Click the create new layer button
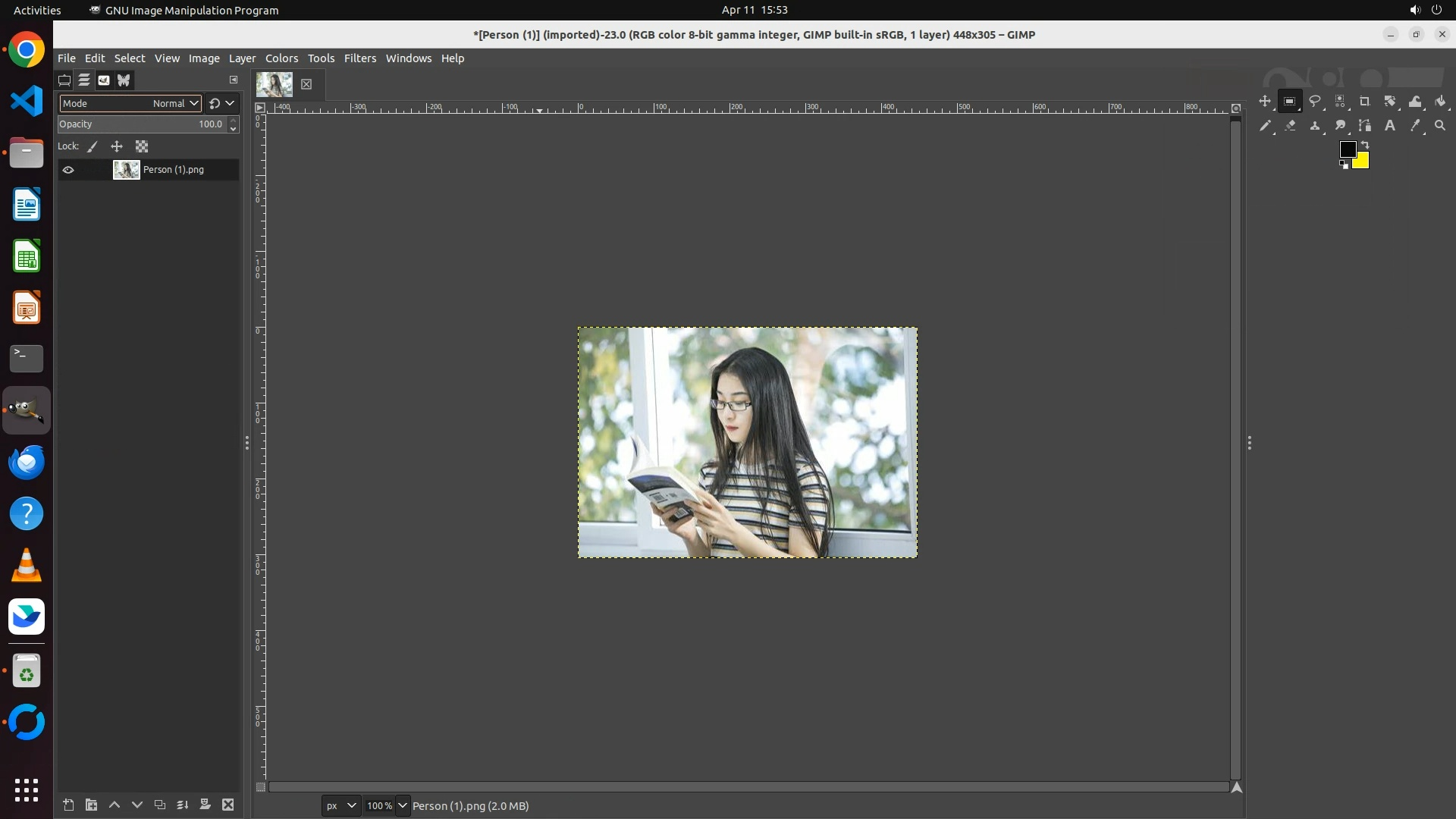Image resolution: width=1456 pixels, height=819 pixels. 68,805
